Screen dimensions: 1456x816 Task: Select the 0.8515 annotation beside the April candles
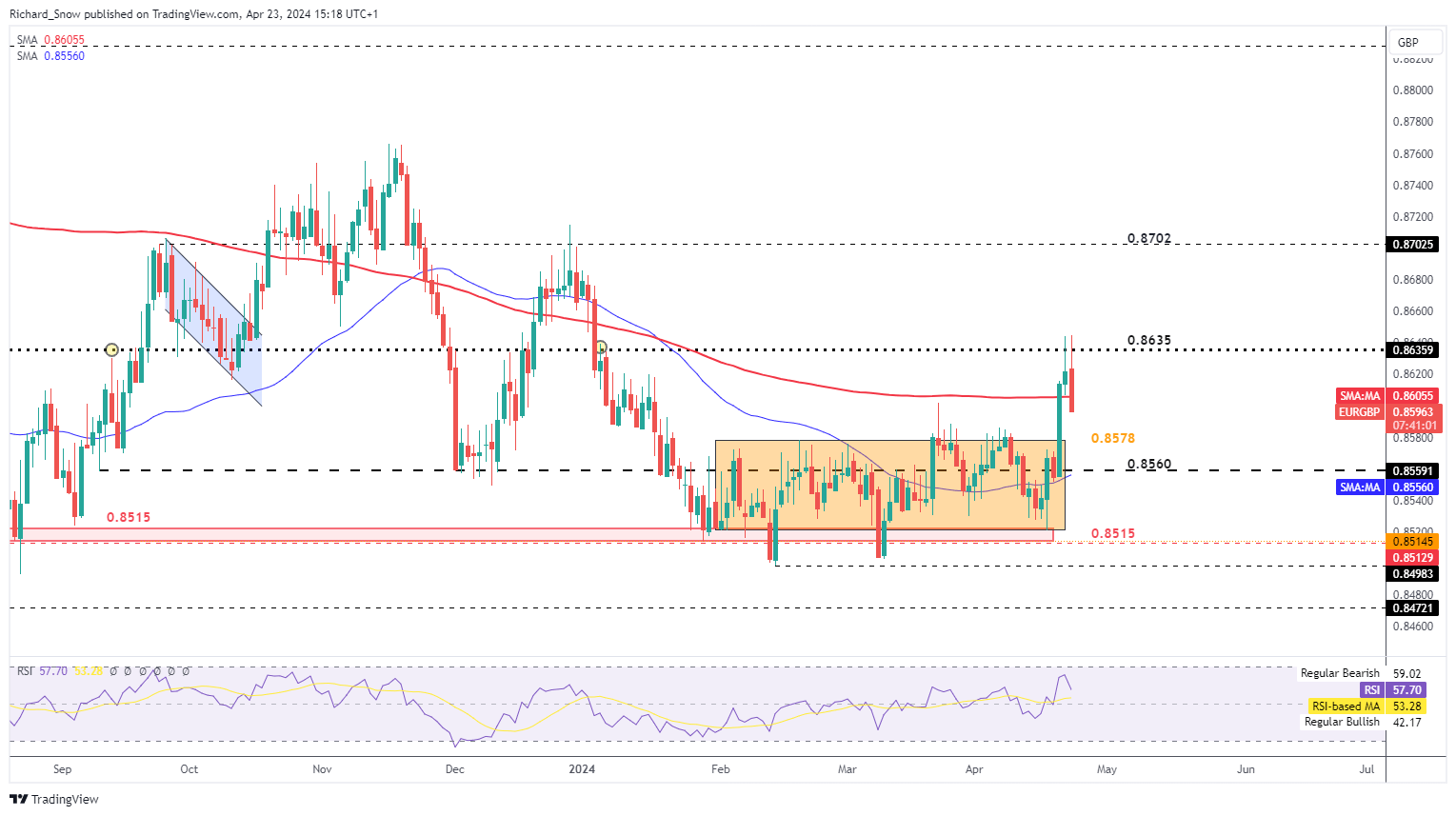coord(1113,533)
